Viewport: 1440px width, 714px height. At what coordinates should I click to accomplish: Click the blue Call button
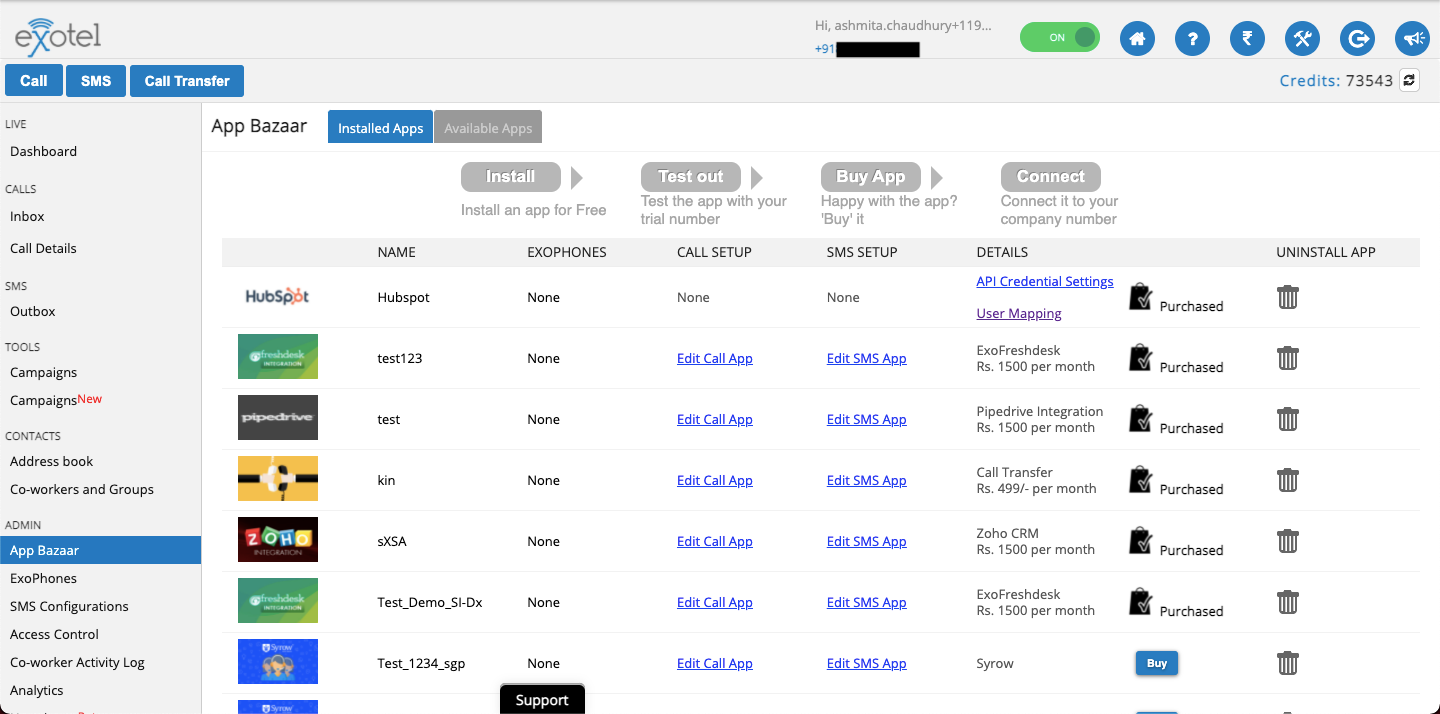(34, 81)
